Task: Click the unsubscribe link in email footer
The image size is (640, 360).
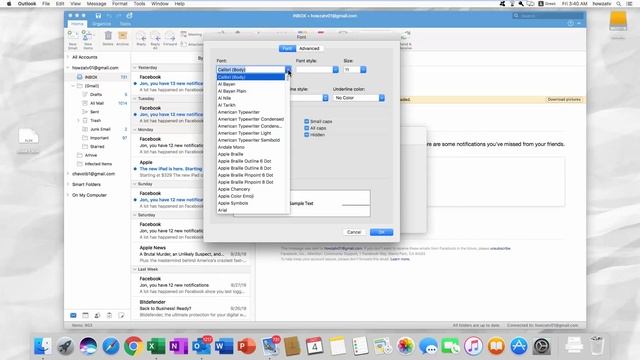Action: pos(500,248)
